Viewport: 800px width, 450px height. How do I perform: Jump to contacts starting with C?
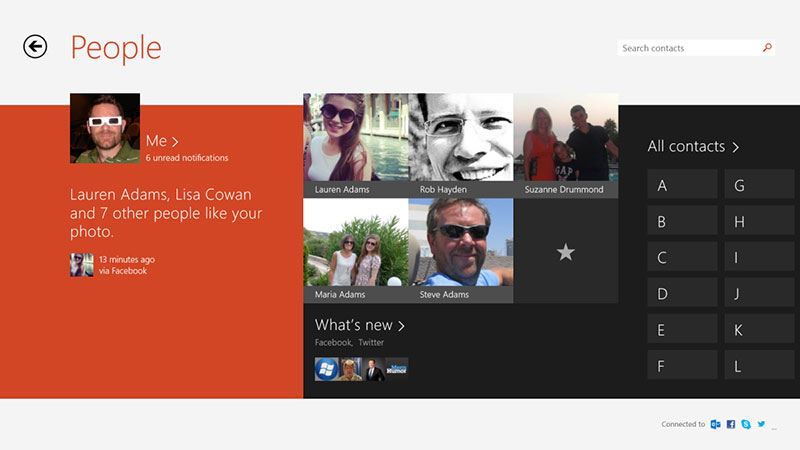click(x=682, y=256)
